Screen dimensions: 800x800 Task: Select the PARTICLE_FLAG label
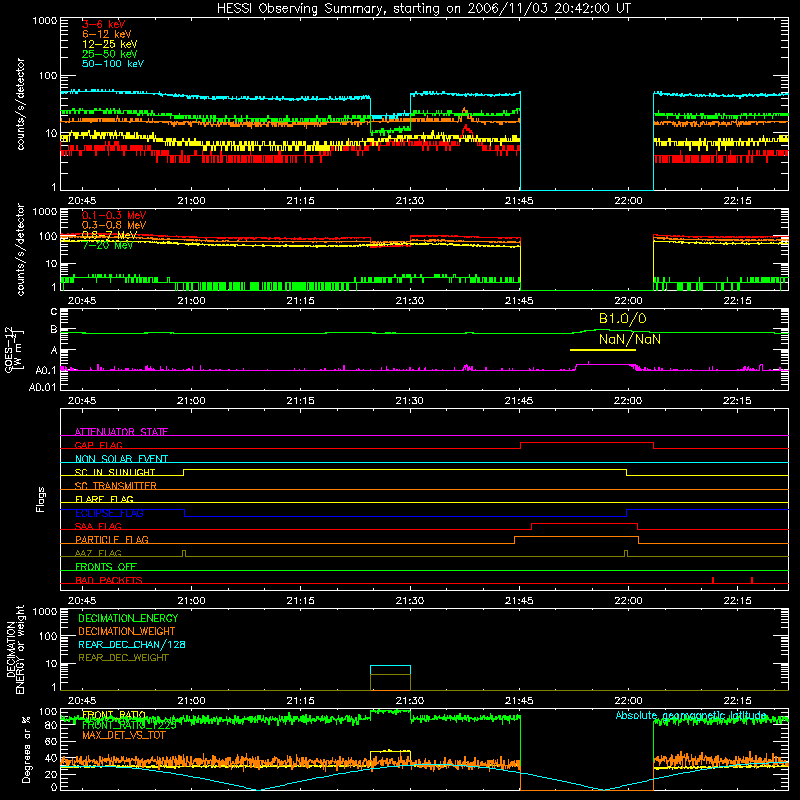click(x=112, y=539)
